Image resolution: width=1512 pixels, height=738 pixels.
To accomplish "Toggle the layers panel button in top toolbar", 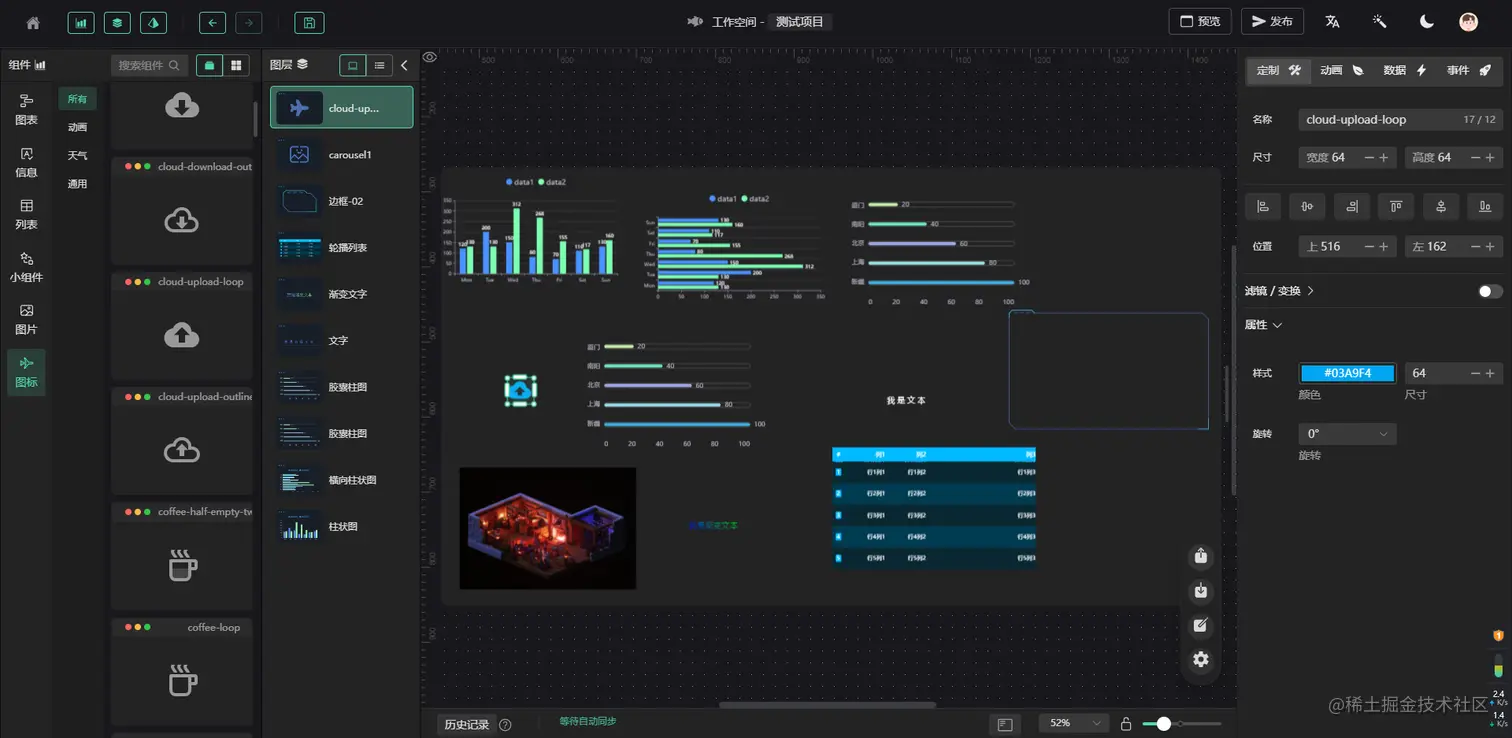I will [x=117, y=22].
